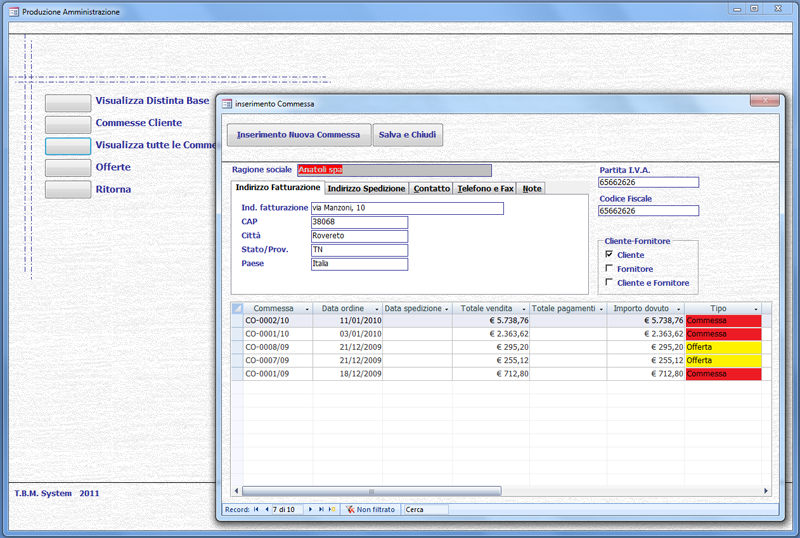Screen dimensions: 800x538
Task: Click the record number box 7 di 10
Action: tap(287, 509)
